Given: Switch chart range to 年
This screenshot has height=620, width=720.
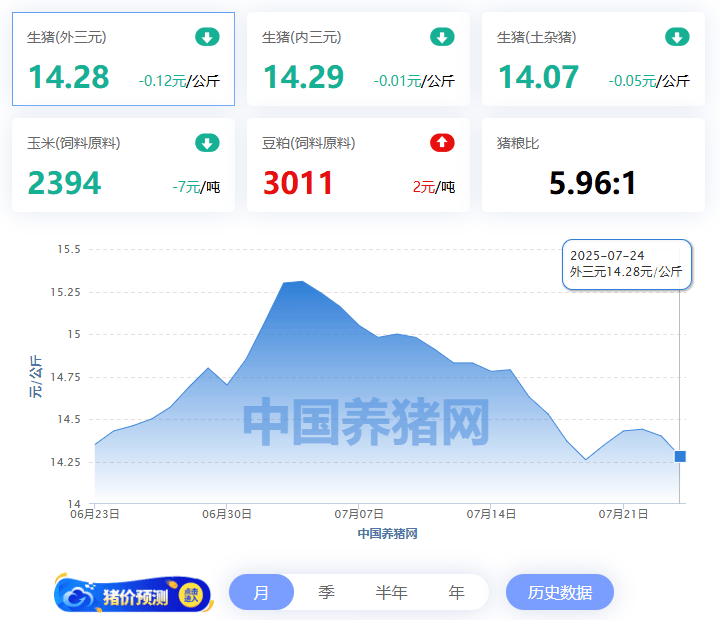Looking at the screenshot, I should (x=456, y=592).
